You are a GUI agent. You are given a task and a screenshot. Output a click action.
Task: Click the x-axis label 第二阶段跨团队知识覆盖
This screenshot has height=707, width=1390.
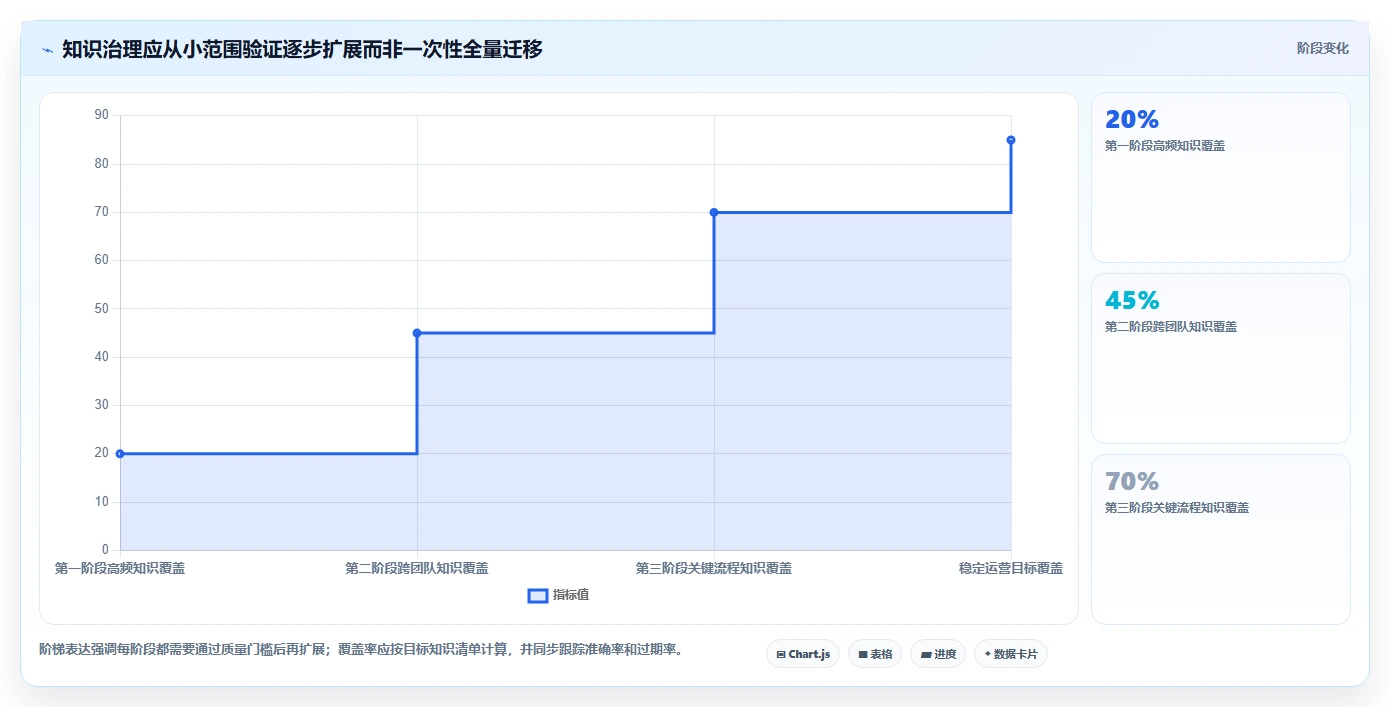pos(417,569)
